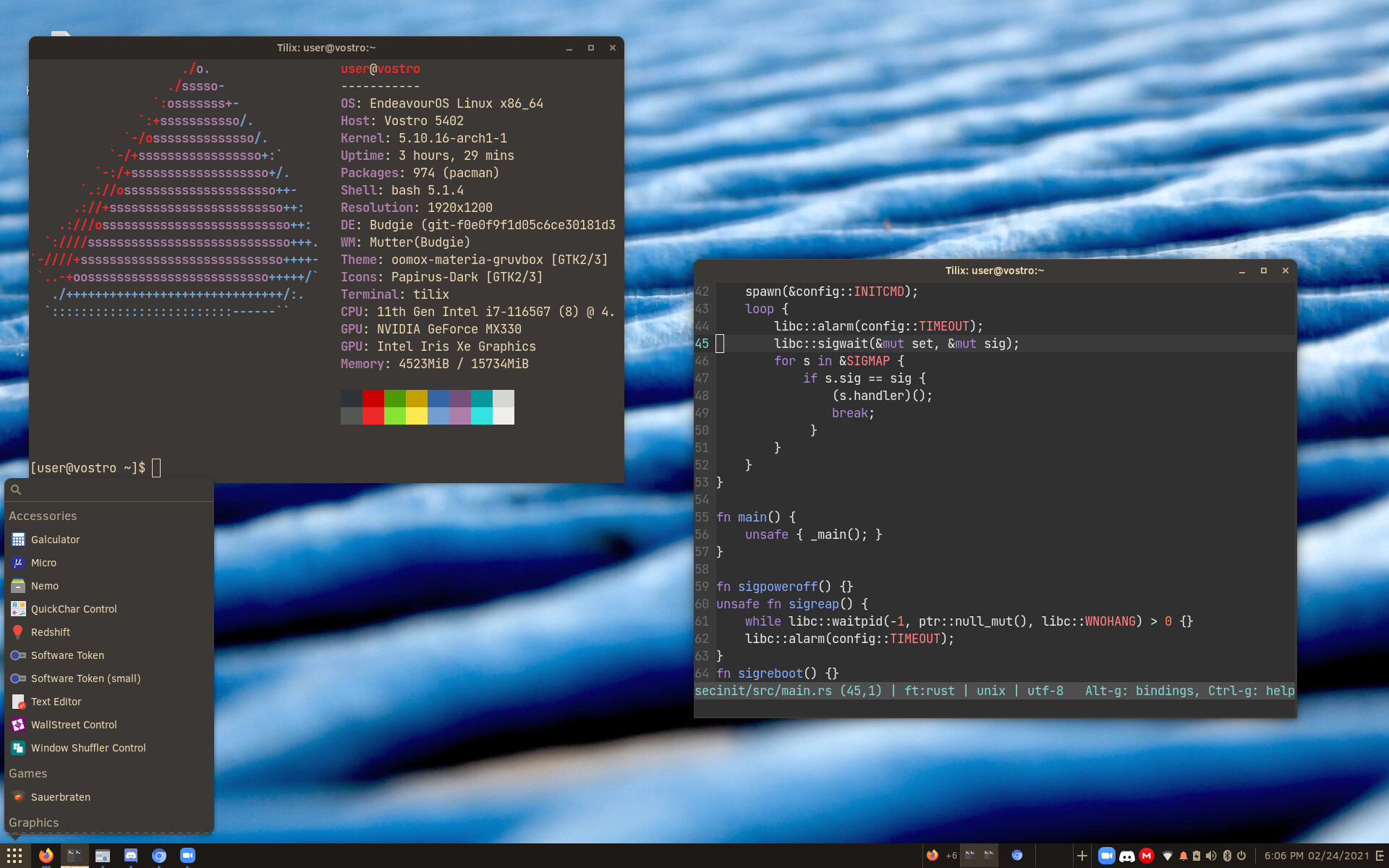Click the clock showing 6:06 PM 02/24/2021
This screenshot has height=868, width=1389.
pyautogui.click(x=1317, y=856)
